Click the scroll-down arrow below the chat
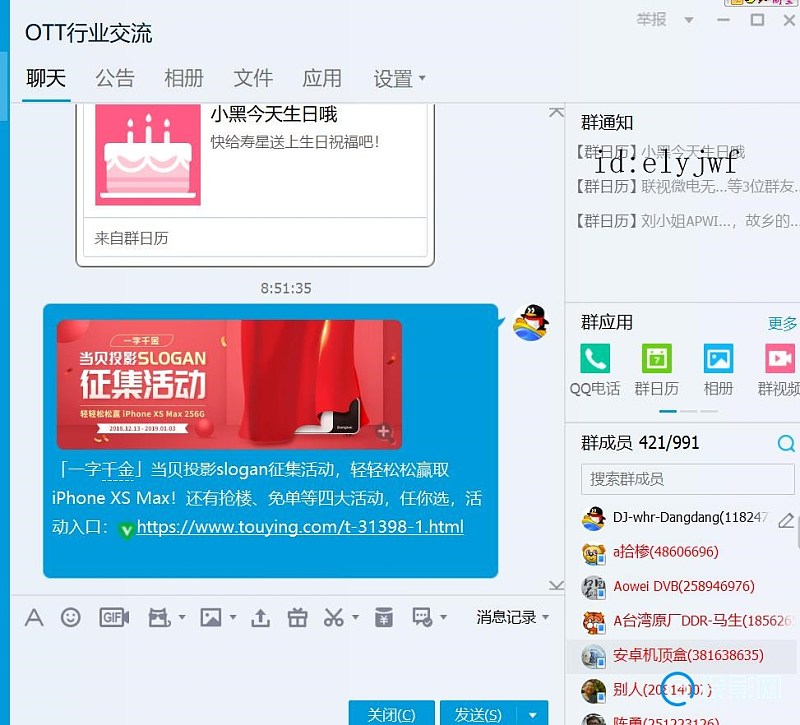 [x=556, y=585]
